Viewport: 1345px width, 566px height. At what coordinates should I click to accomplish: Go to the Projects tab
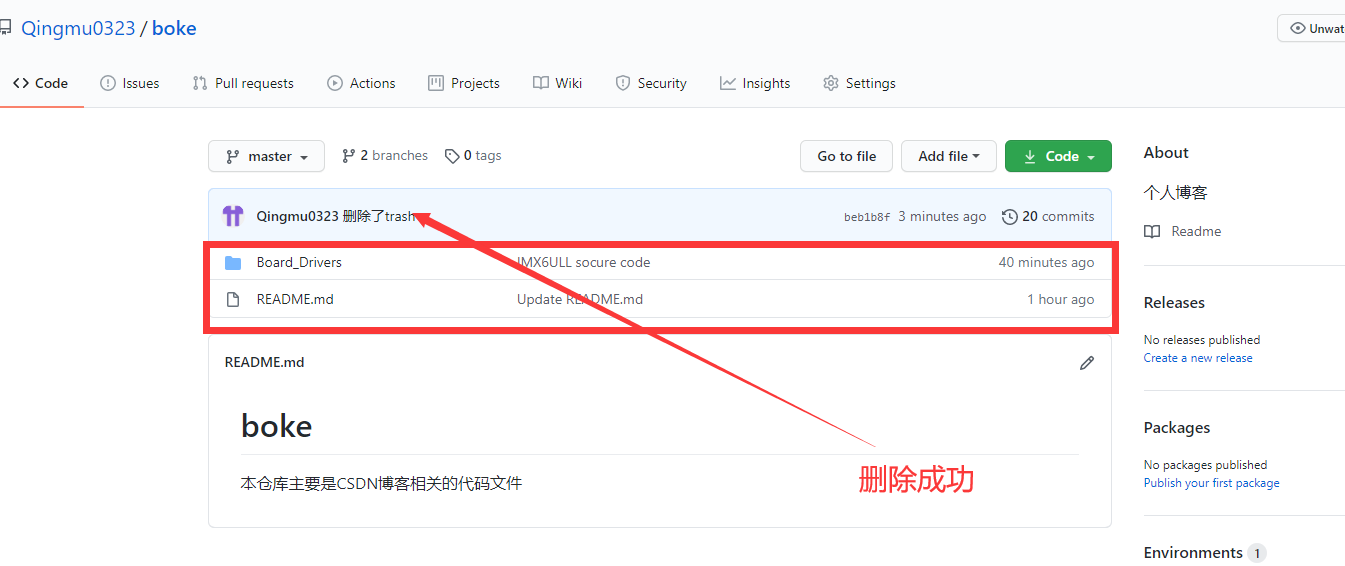click(x=464, y=83)
